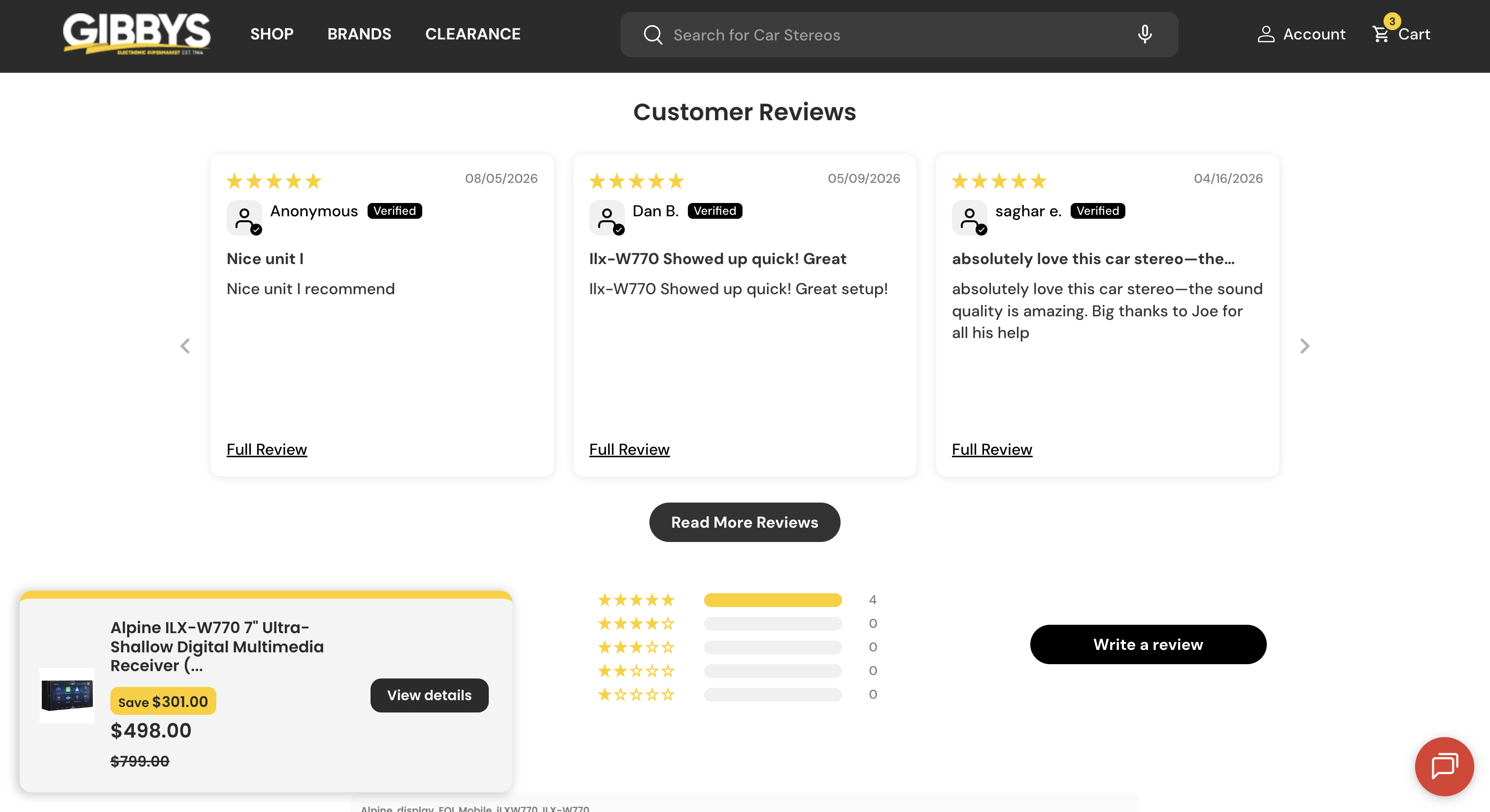Click Verified badge next to Dan B.
This screenshot has width=1490, height=812.
point(715,210)
